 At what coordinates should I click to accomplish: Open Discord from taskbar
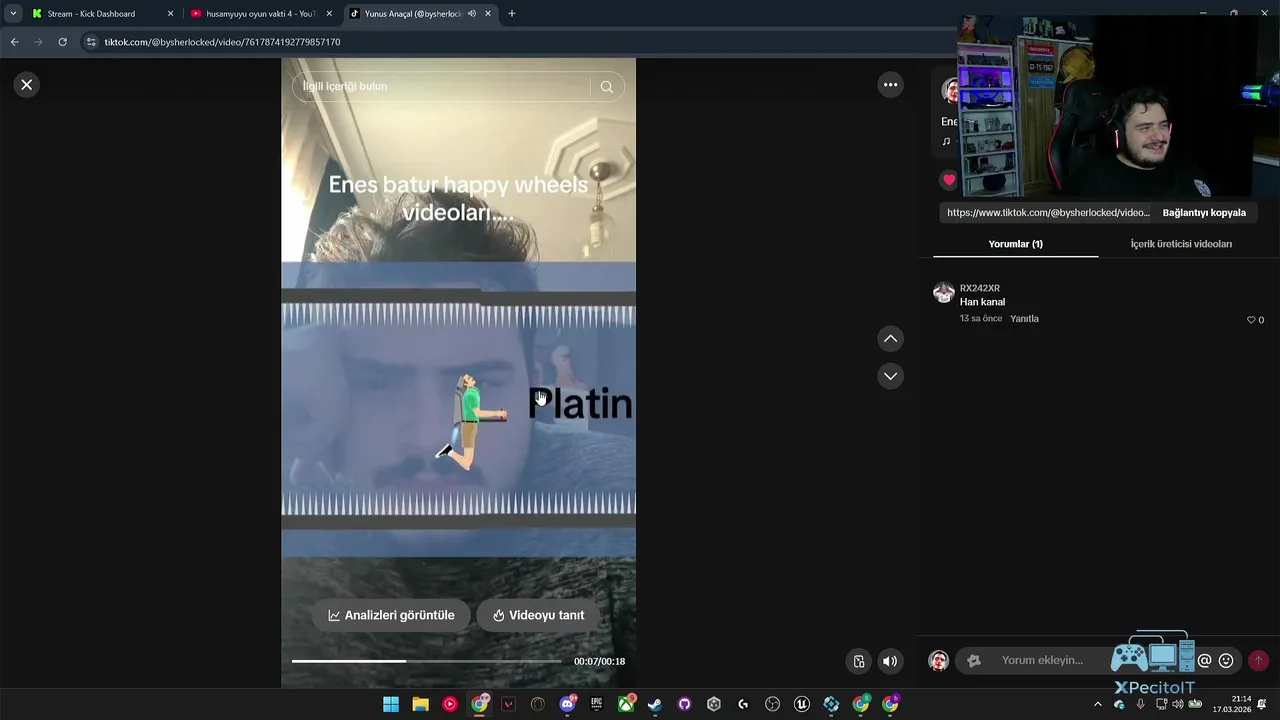point(567,704)
